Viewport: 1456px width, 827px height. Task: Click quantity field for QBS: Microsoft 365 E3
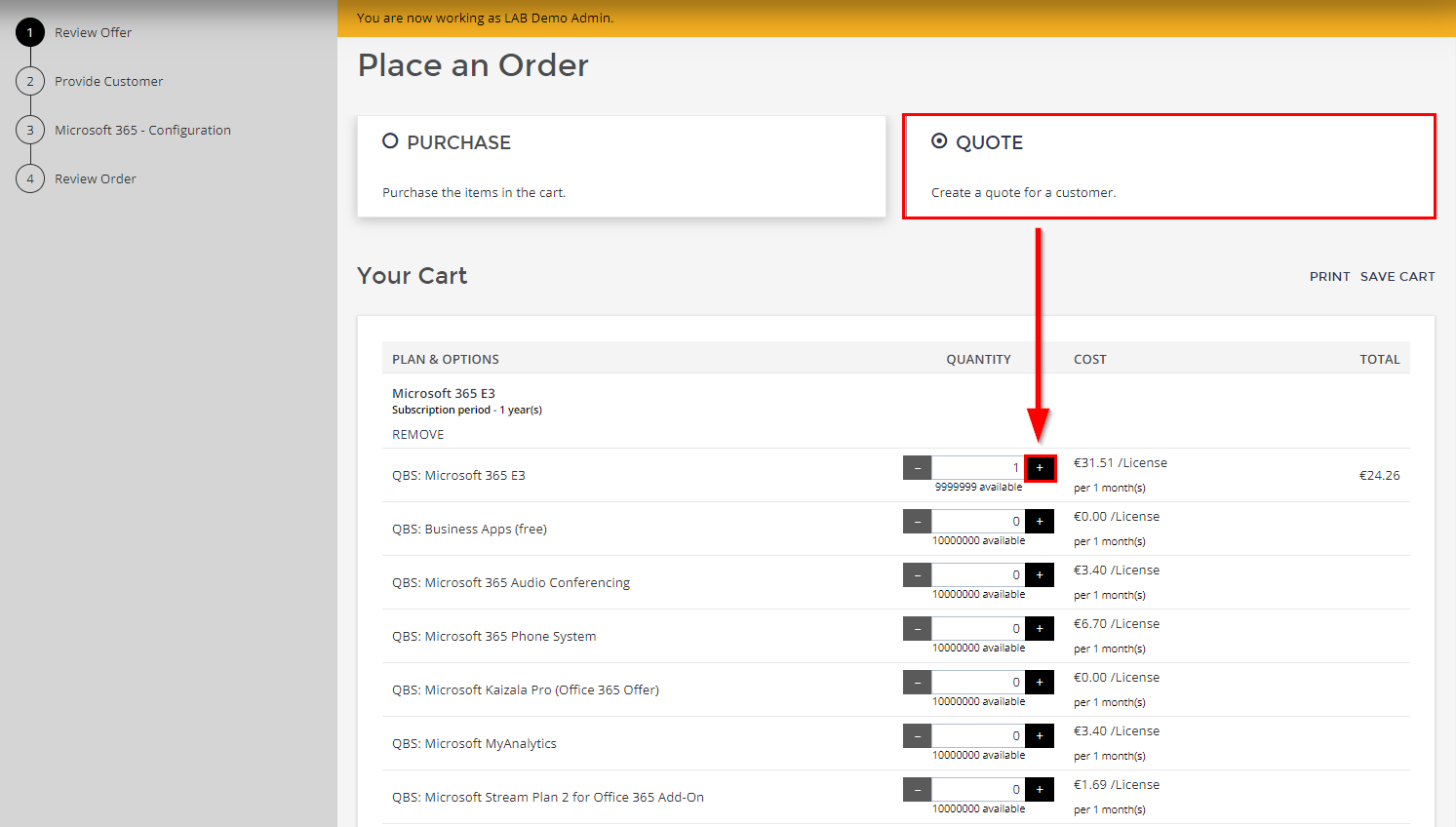point(978,468)
